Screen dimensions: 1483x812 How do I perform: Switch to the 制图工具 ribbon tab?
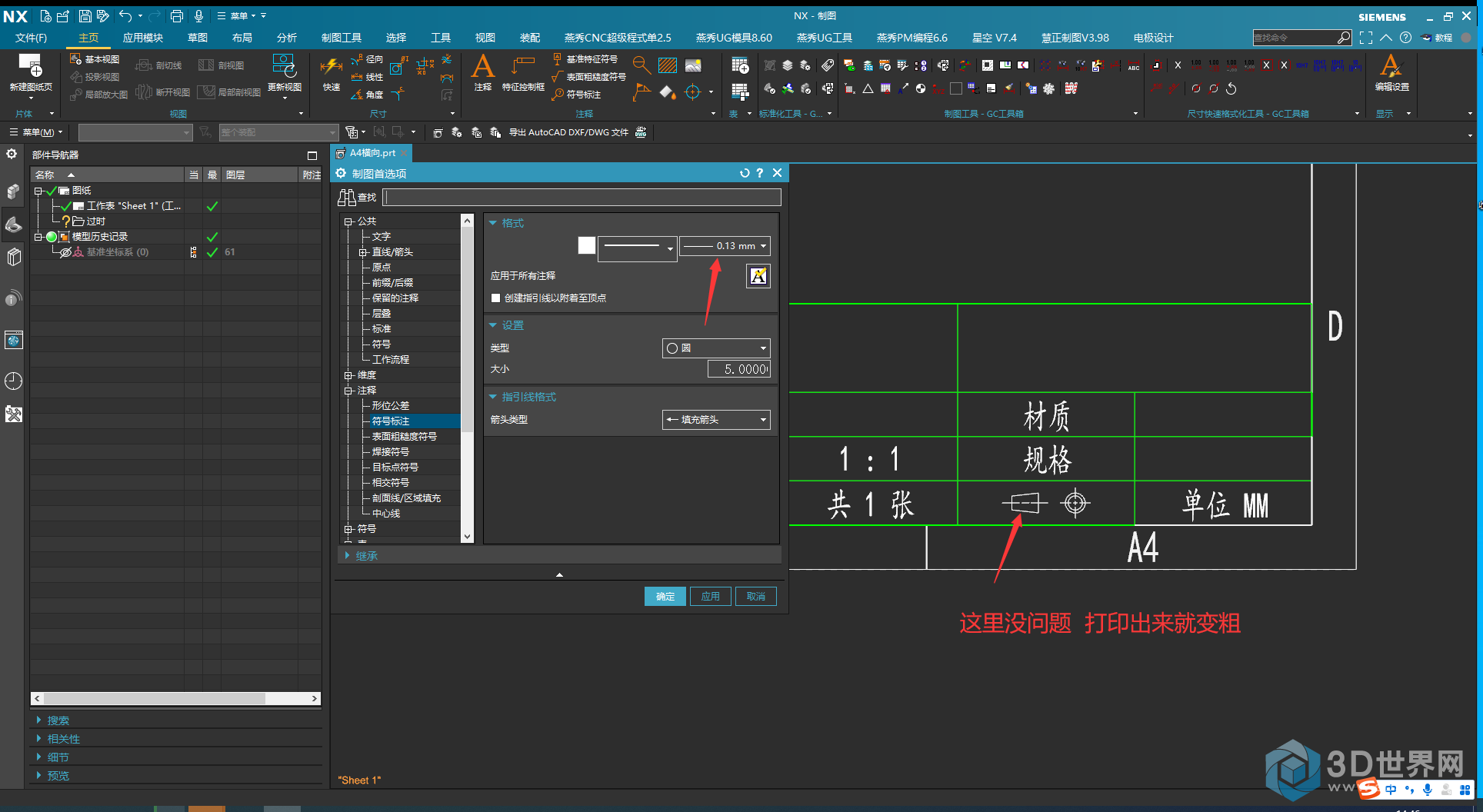pos(342,38)
